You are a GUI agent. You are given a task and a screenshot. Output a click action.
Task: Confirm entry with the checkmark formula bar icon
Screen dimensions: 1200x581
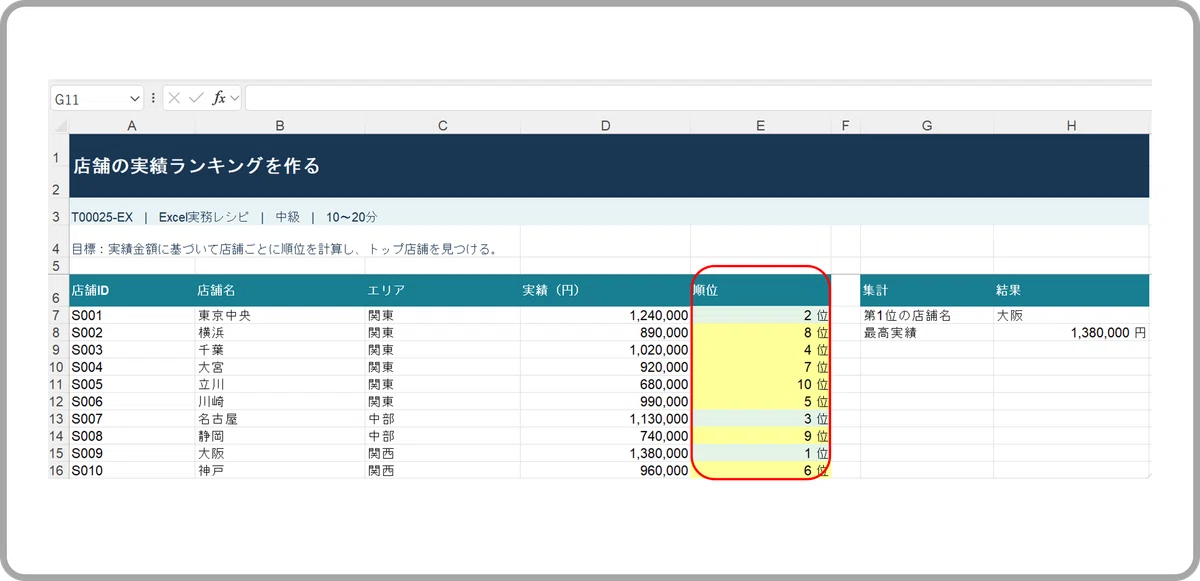point(196,98)
